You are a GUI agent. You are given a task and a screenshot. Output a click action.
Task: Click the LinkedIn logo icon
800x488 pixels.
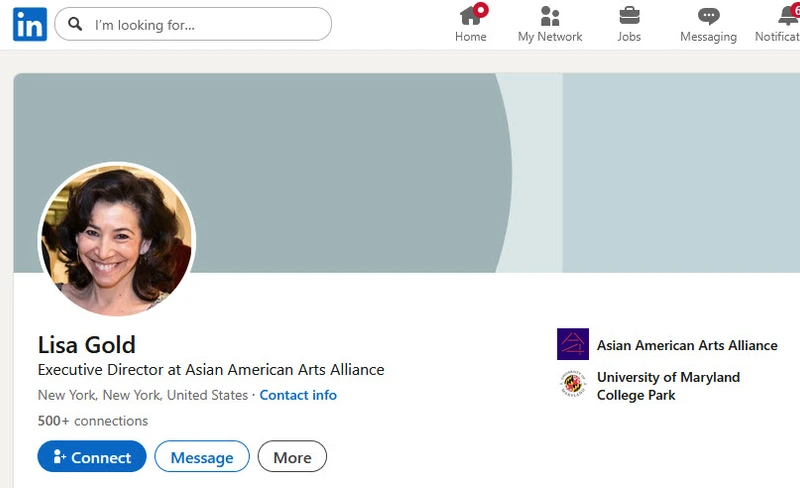(x=30, y=24)
